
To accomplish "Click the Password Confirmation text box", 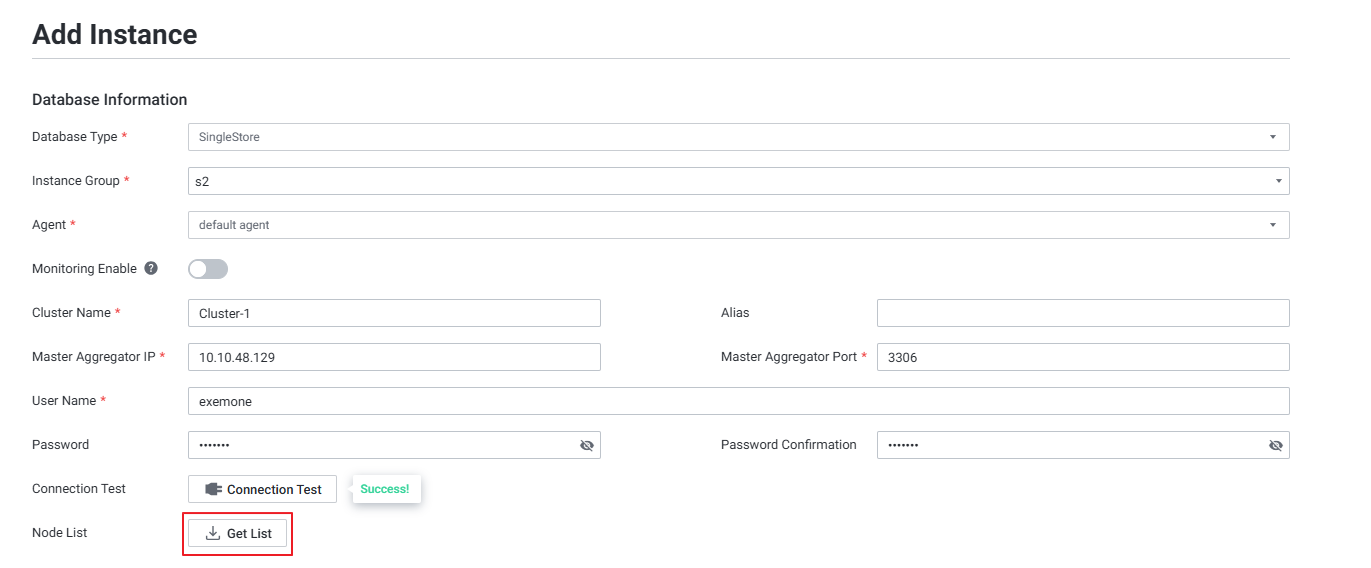I will point(1068,445).
